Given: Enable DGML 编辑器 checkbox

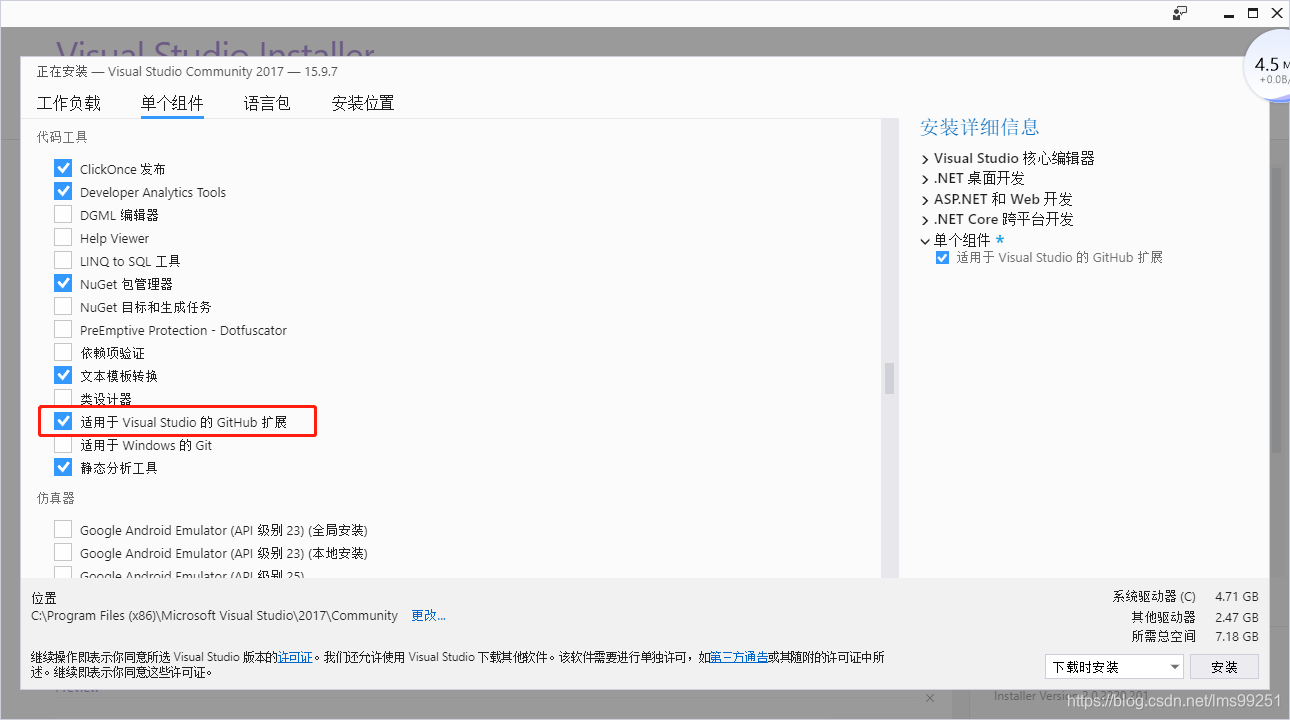Looking at the screenshot, I should click(x=63, y=215).
